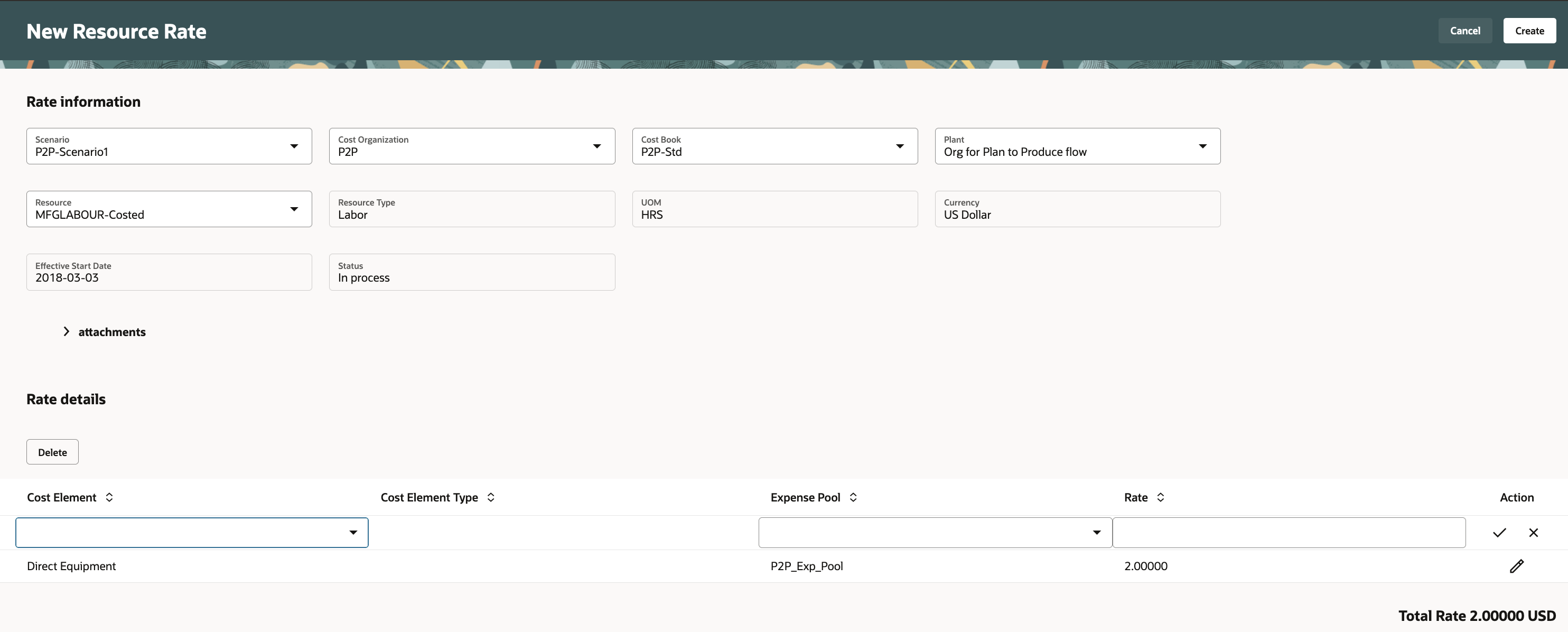The height and width of the screenshot is (632, 1568).
Task: Open the Resource dropdown showing MFGLABOUR-Costed
Action: click(x=294, y=209)
